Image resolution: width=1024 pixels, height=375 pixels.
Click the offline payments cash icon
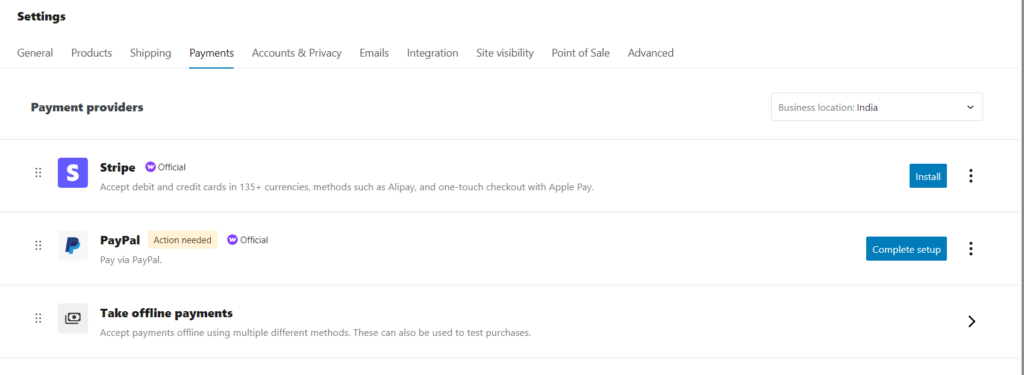pos(72,318)
